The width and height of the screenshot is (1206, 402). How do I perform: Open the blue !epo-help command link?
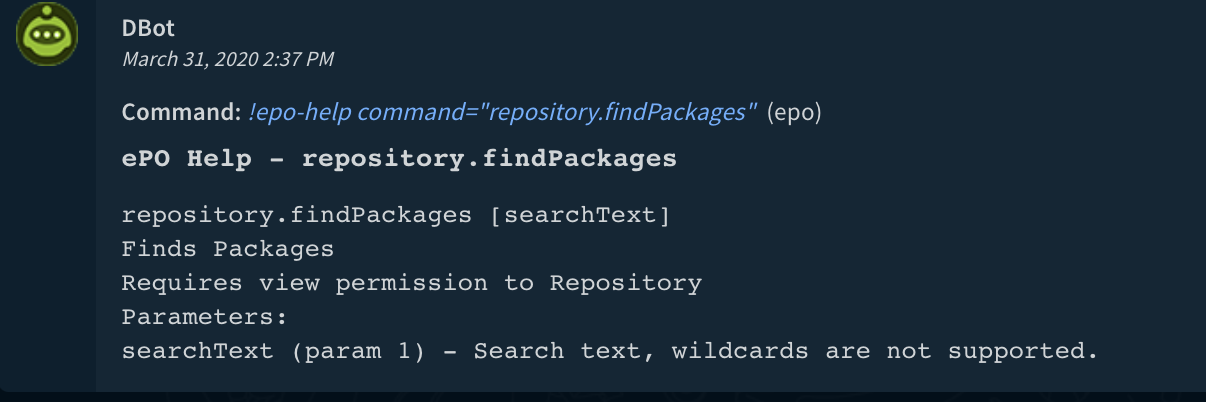coord(502,112)
